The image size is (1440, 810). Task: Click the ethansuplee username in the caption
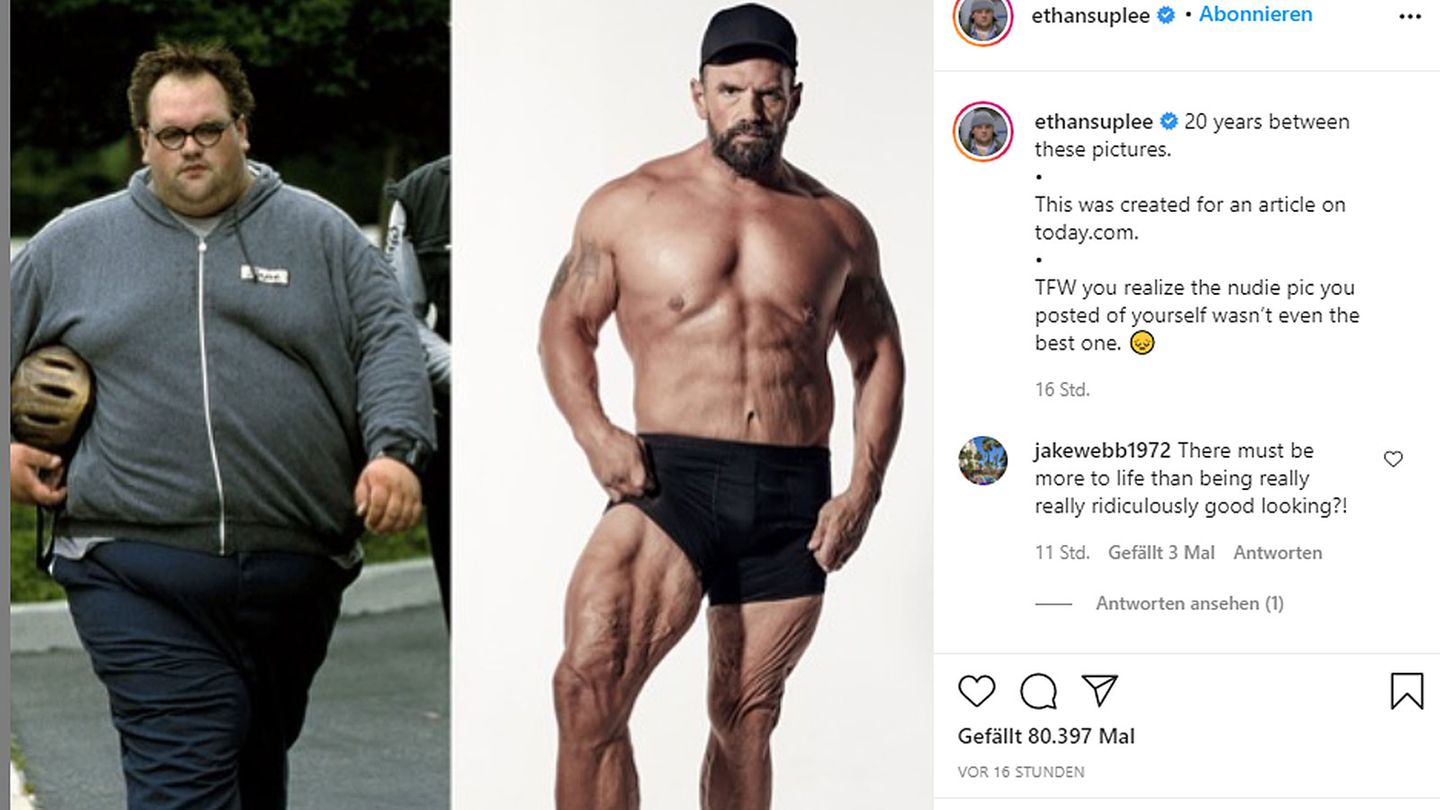(1093, 121)
